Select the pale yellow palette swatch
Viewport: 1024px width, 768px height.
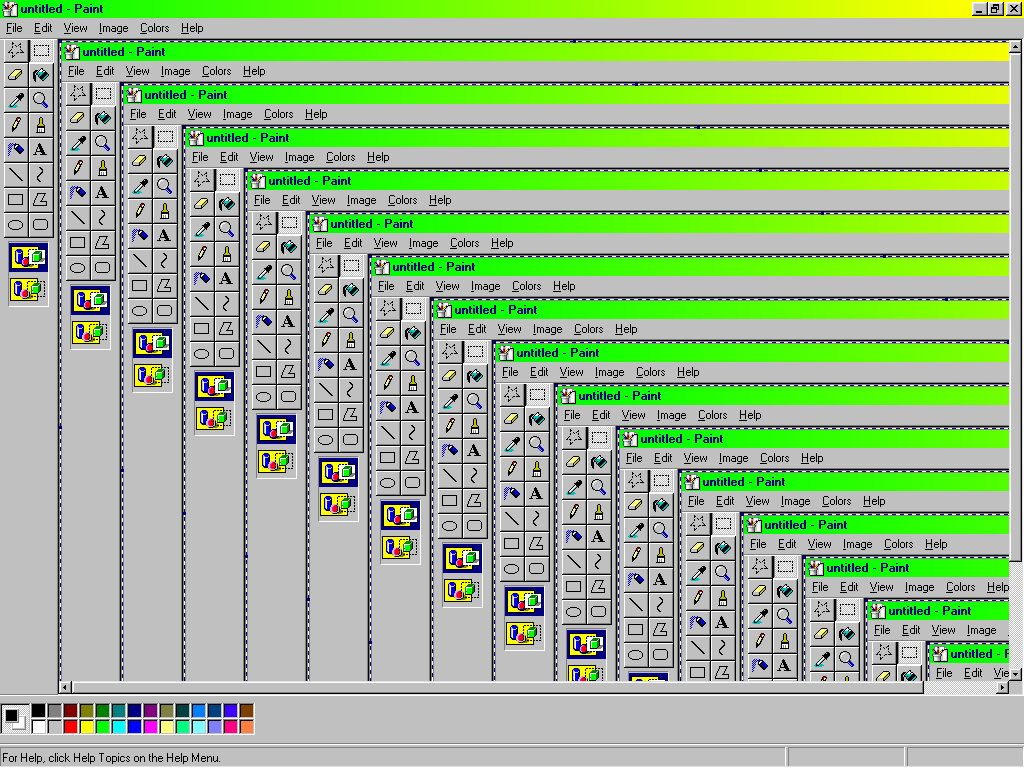click(x=167, y=726)
